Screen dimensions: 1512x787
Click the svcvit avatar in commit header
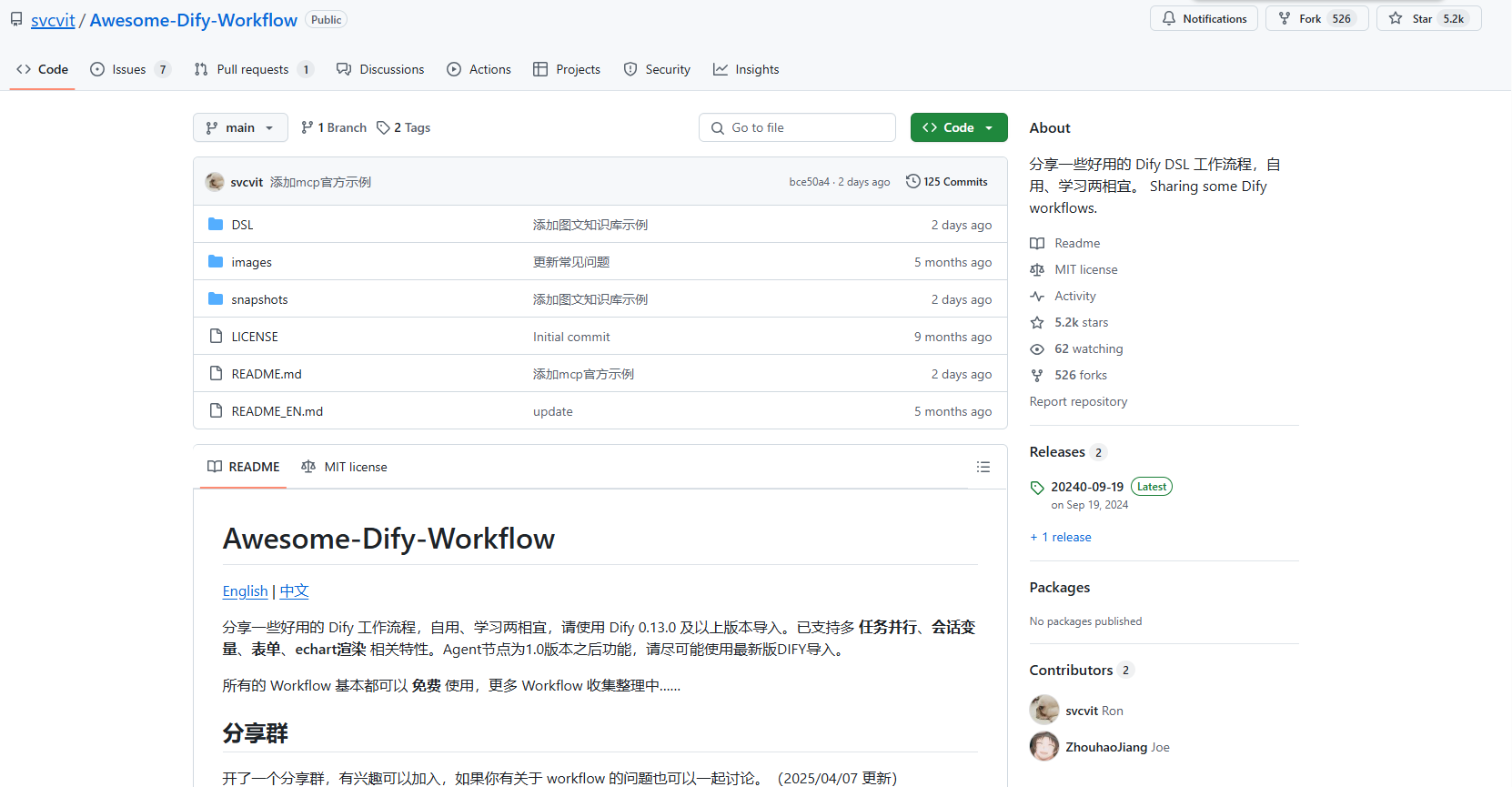point(215,182)
